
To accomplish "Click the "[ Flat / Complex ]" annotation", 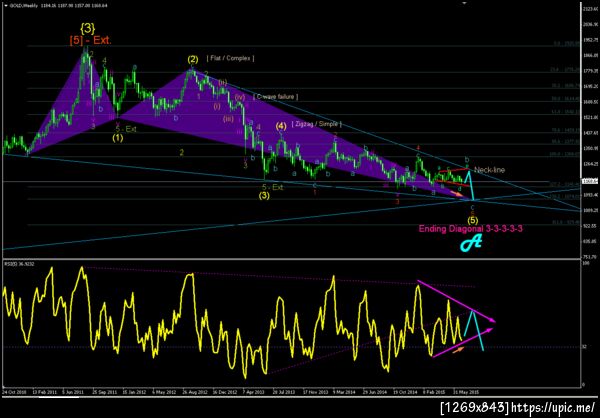I will tap(230, 58).
